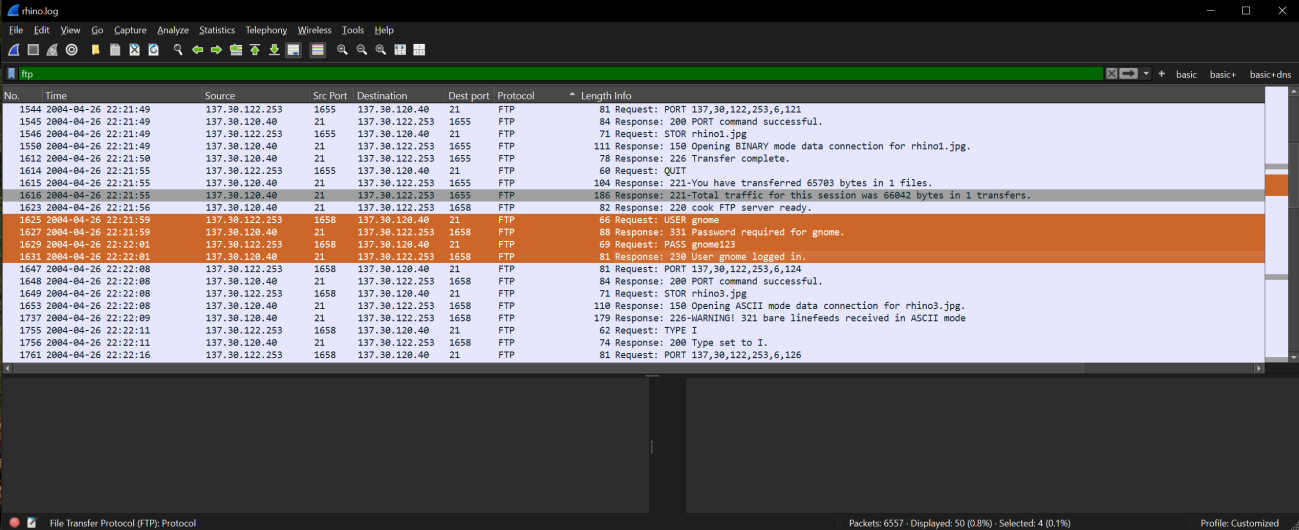Screen dimensions: 1299x530
Task: Open the Edit menu
Action: click(x=41, y=30)
